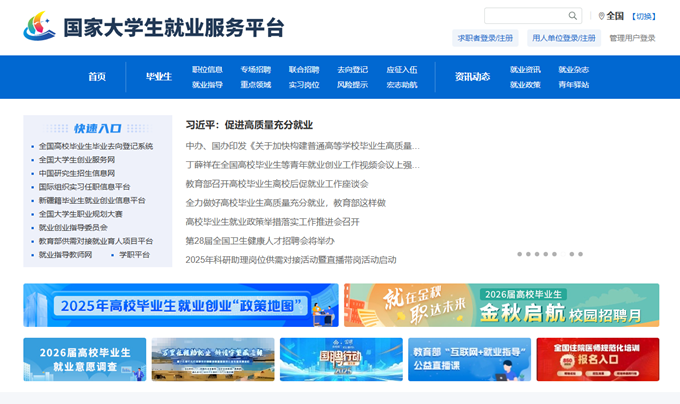680x404 pixels.
Task: Click the 国家大学生就业服务平台 site title
Action: click(173, 28)
